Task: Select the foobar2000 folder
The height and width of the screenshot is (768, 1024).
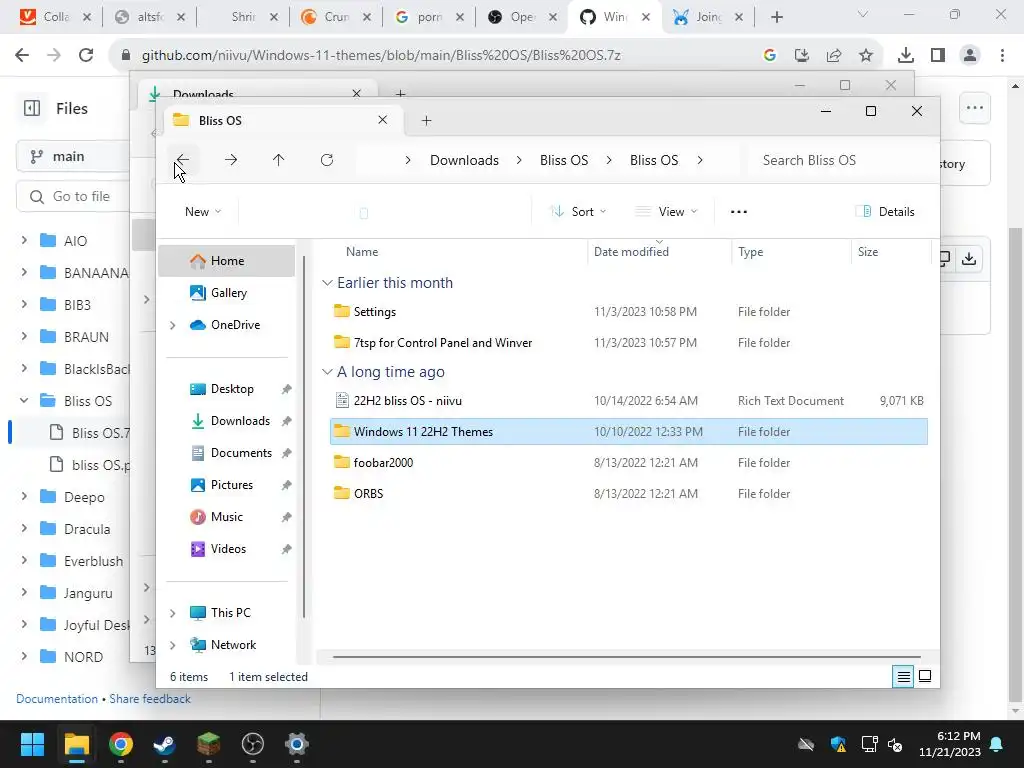Action: (x=628, y=462)
